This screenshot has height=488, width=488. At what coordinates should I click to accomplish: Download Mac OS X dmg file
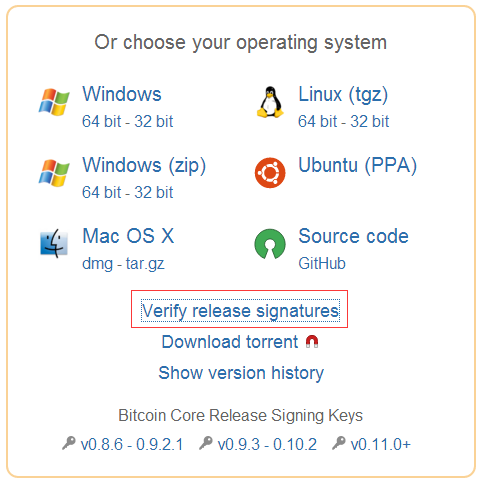tap(97, 264)
